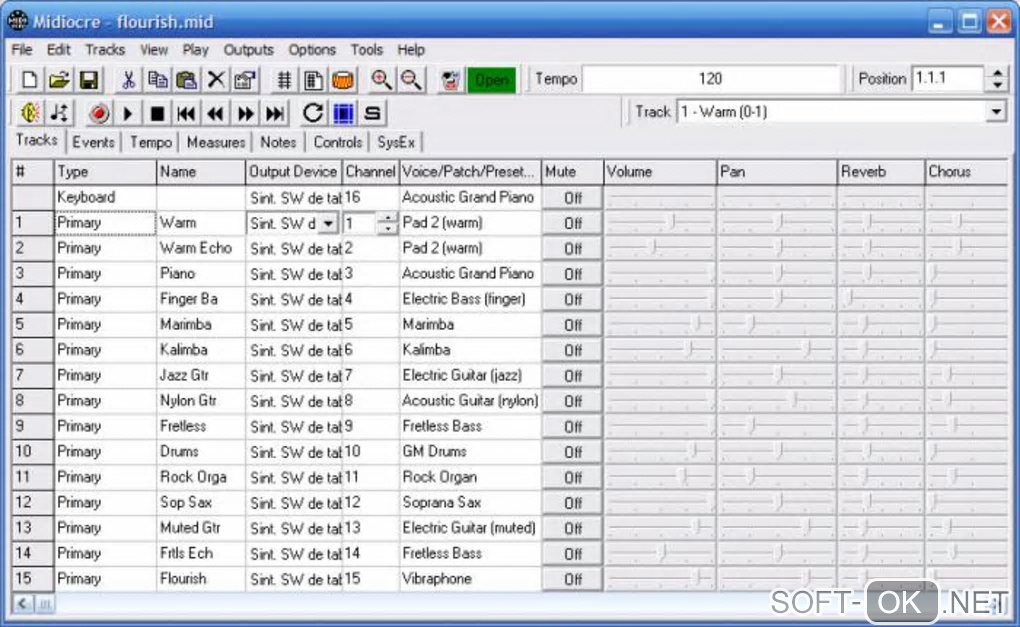The height and width of the screenshot is (627, 1020).
Task: Zoom in with the plus magnifier
Action: tap(381, 80)
